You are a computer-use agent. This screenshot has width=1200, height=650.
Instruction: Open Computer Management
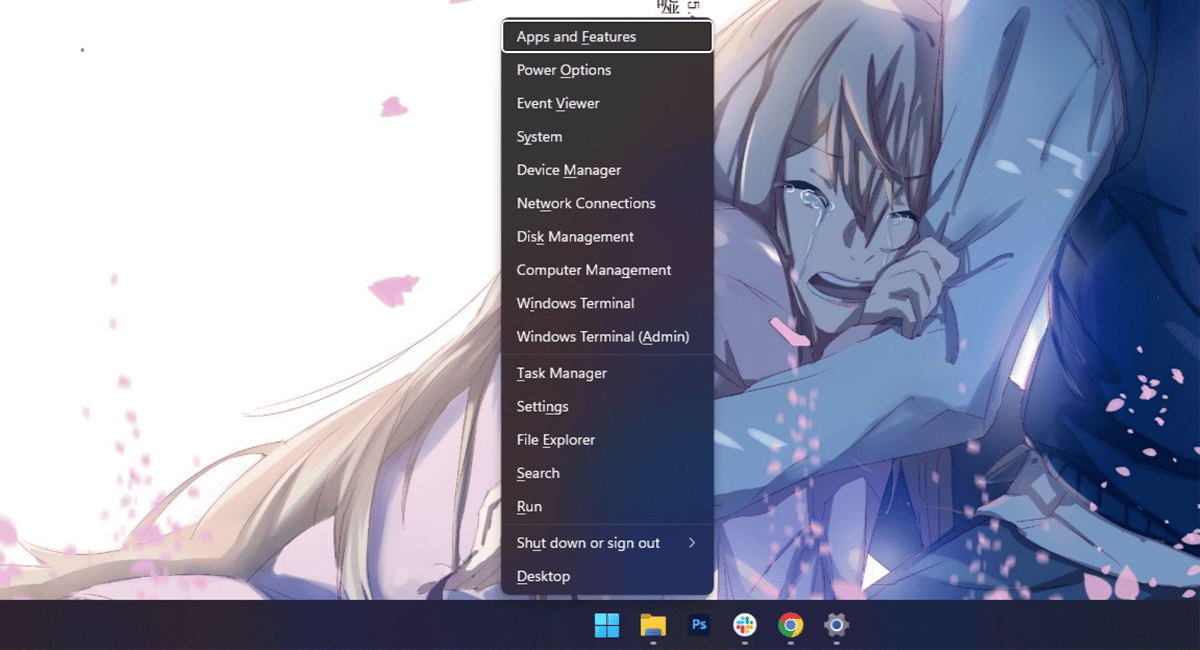tap(592, 270)
